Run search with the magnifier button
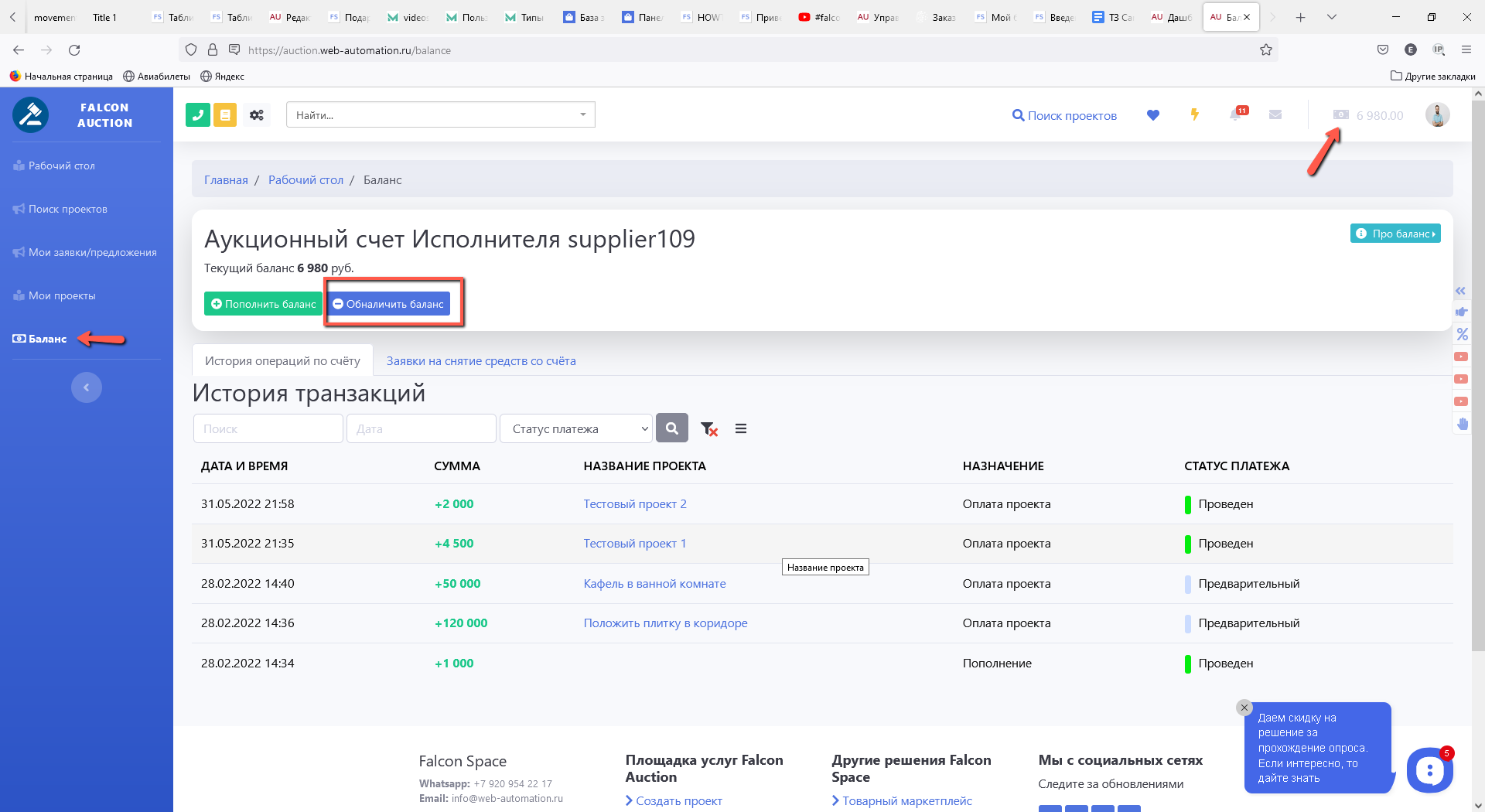The image size is (1485, 812). (x=671, y=428)
